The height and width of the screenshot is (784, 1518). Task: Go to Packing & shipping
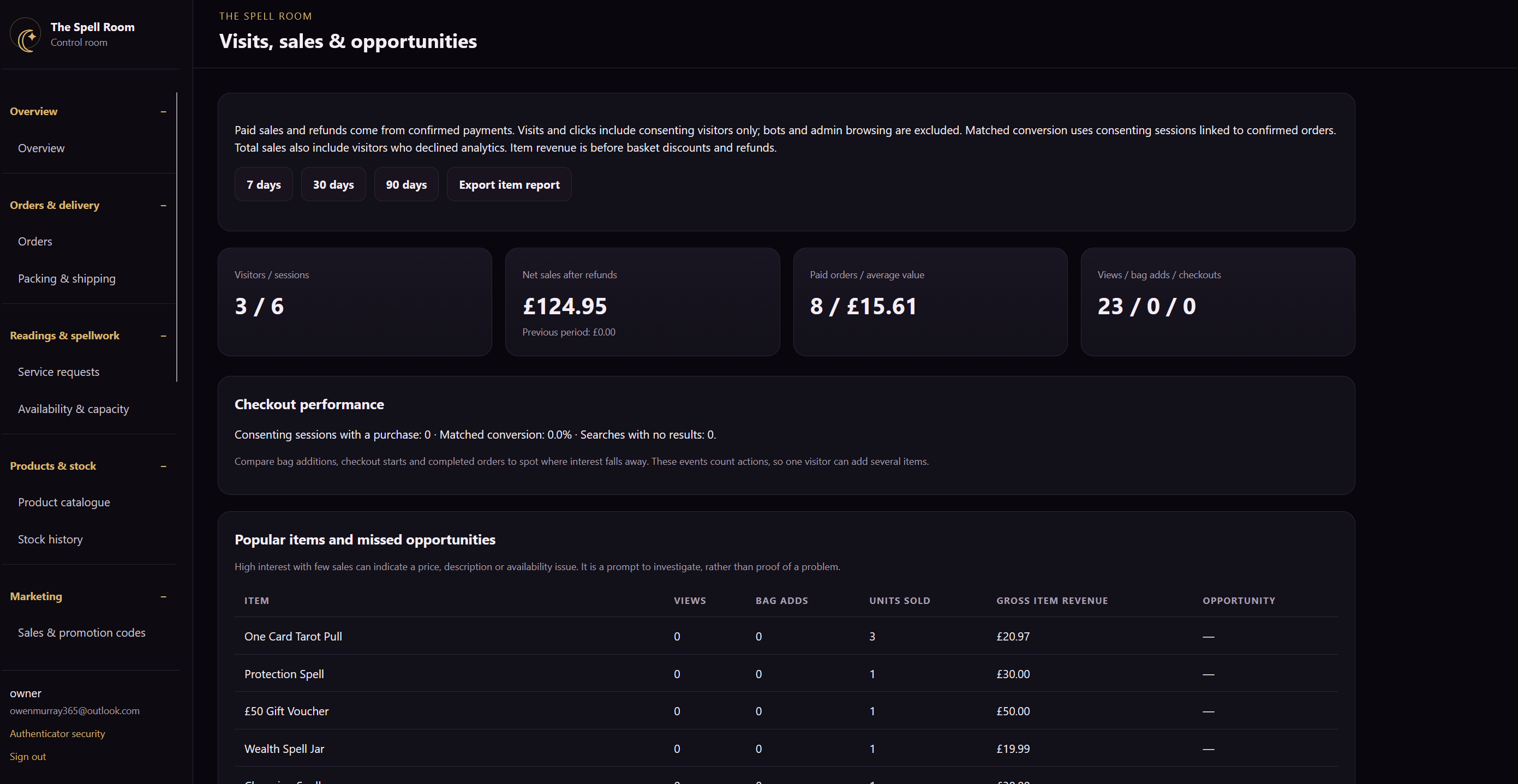(x=67, y=279)
